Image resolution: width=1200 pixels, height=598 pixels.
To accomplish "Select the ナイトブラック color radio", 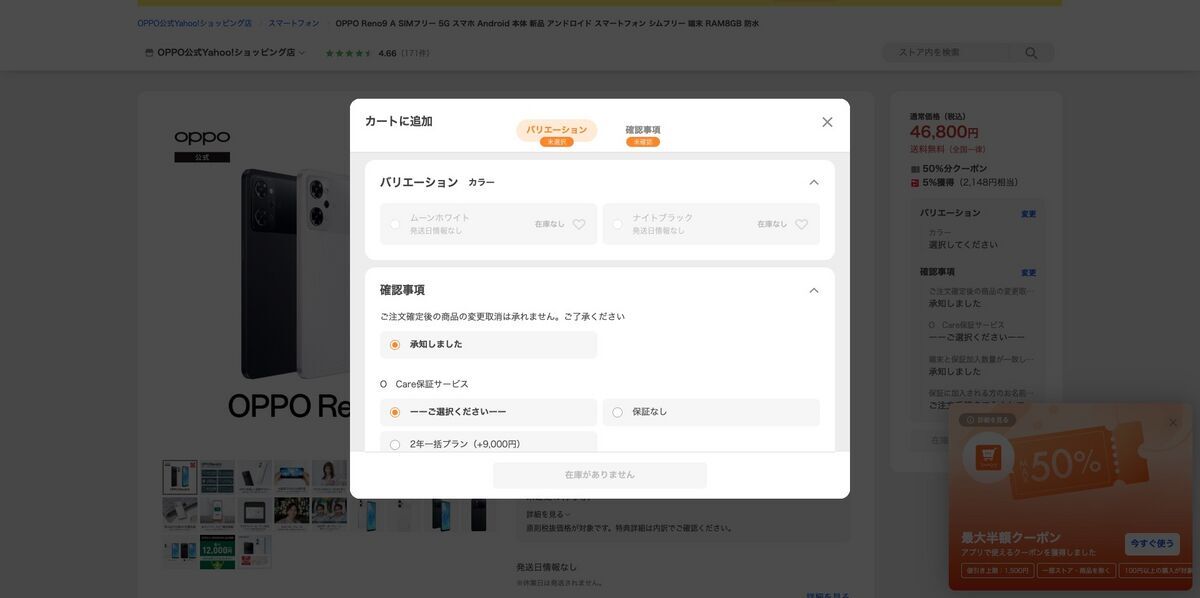I will 617,224.
